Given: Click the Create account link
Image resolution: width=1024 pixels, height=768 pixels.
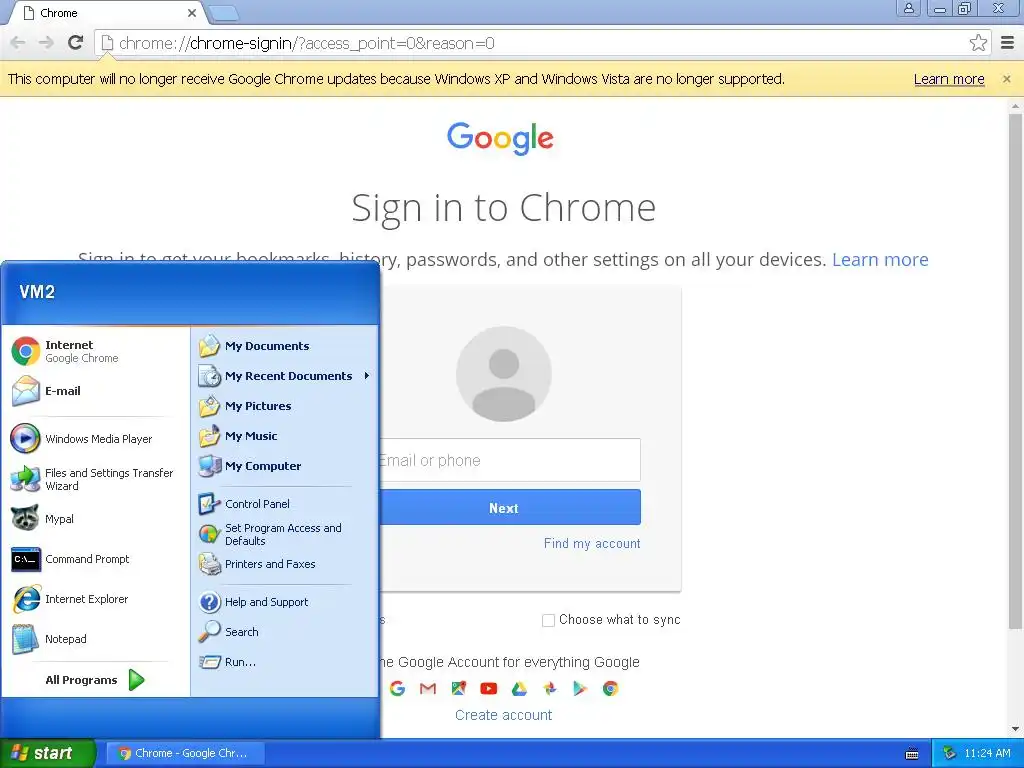Looking at the screenshot, I should click(504, 715).
